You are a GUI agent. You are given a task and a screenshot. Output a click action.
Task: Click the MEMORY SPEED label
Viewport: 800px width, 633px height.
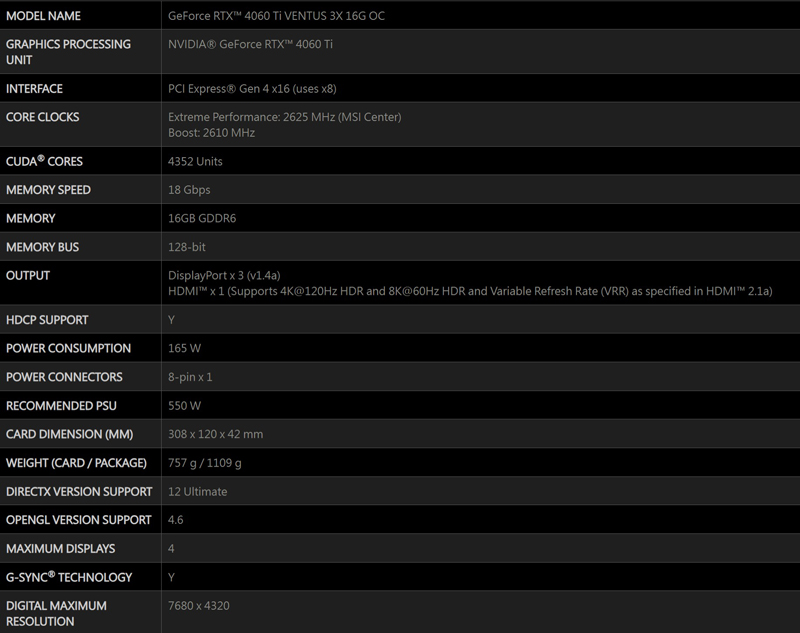click(48, 190)
